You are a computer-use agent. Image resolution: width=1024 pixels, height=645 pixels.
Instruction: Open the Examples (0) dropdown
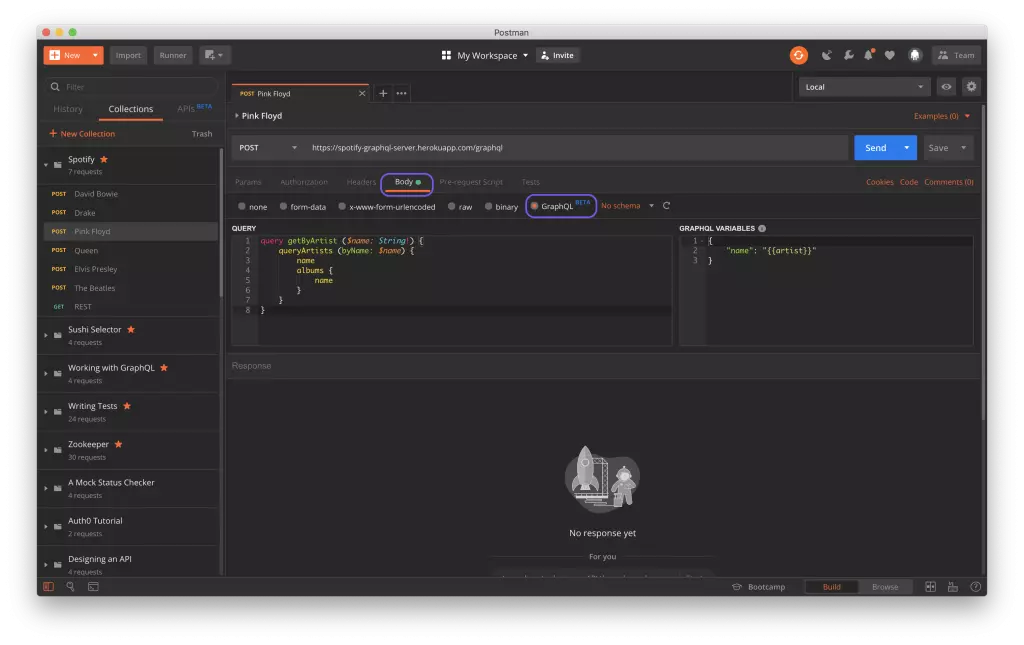[x=942, y=116]
